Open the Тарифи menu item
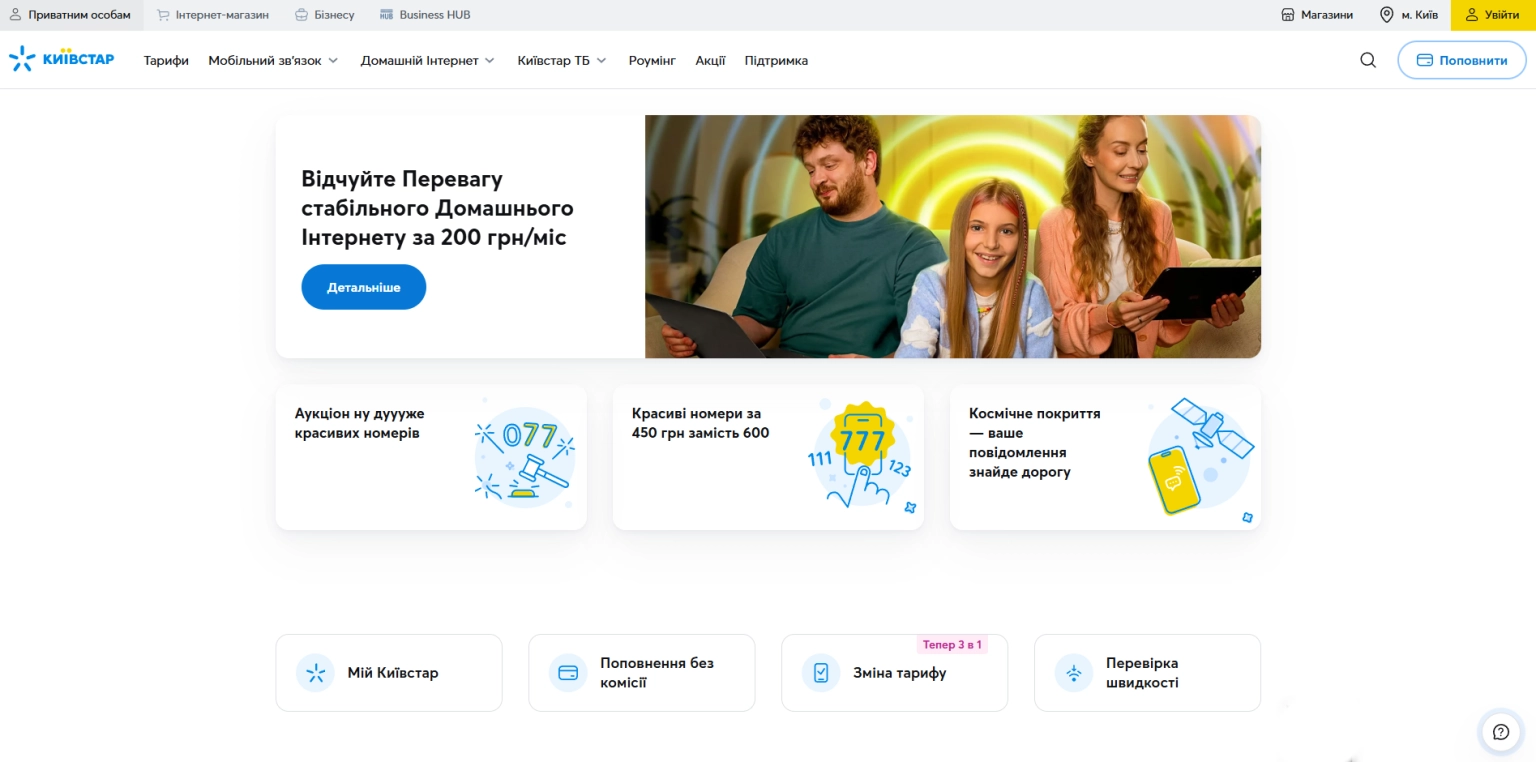 coord(166,61)
